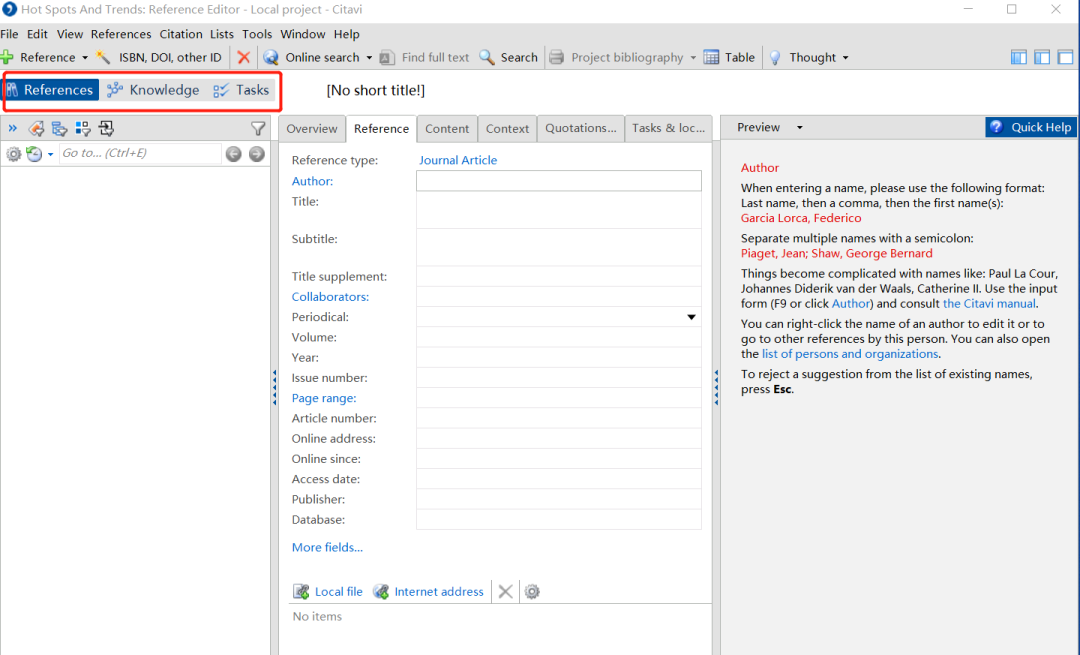Open the File menu
The height and width of the screenshot is (655, 1080).
coord(10,34)
